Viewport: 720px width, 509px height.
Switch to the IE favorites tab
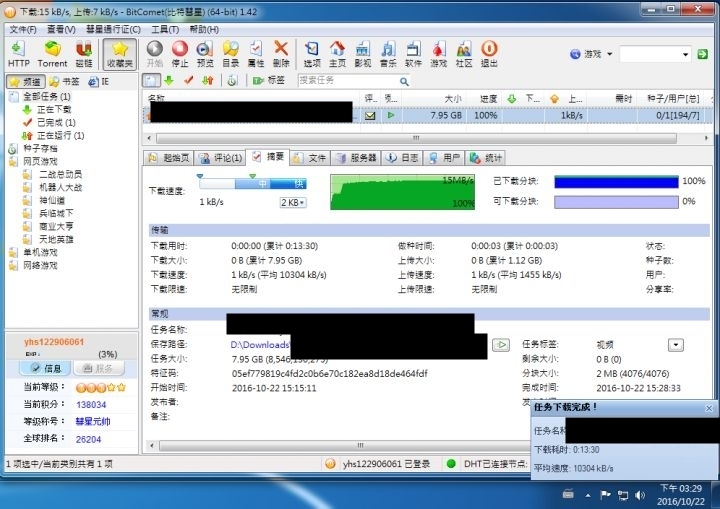click(99, 82)
